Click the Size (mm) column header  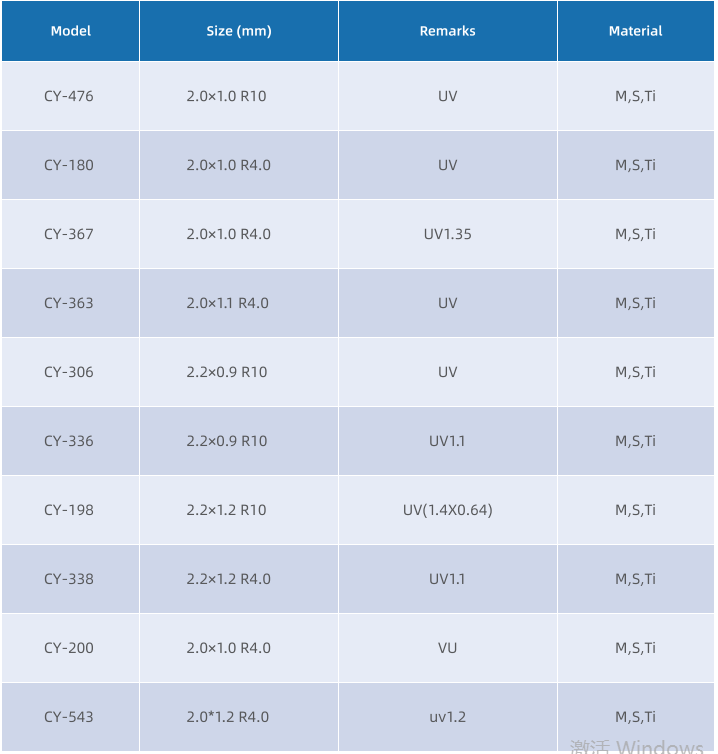pos(239,31)
